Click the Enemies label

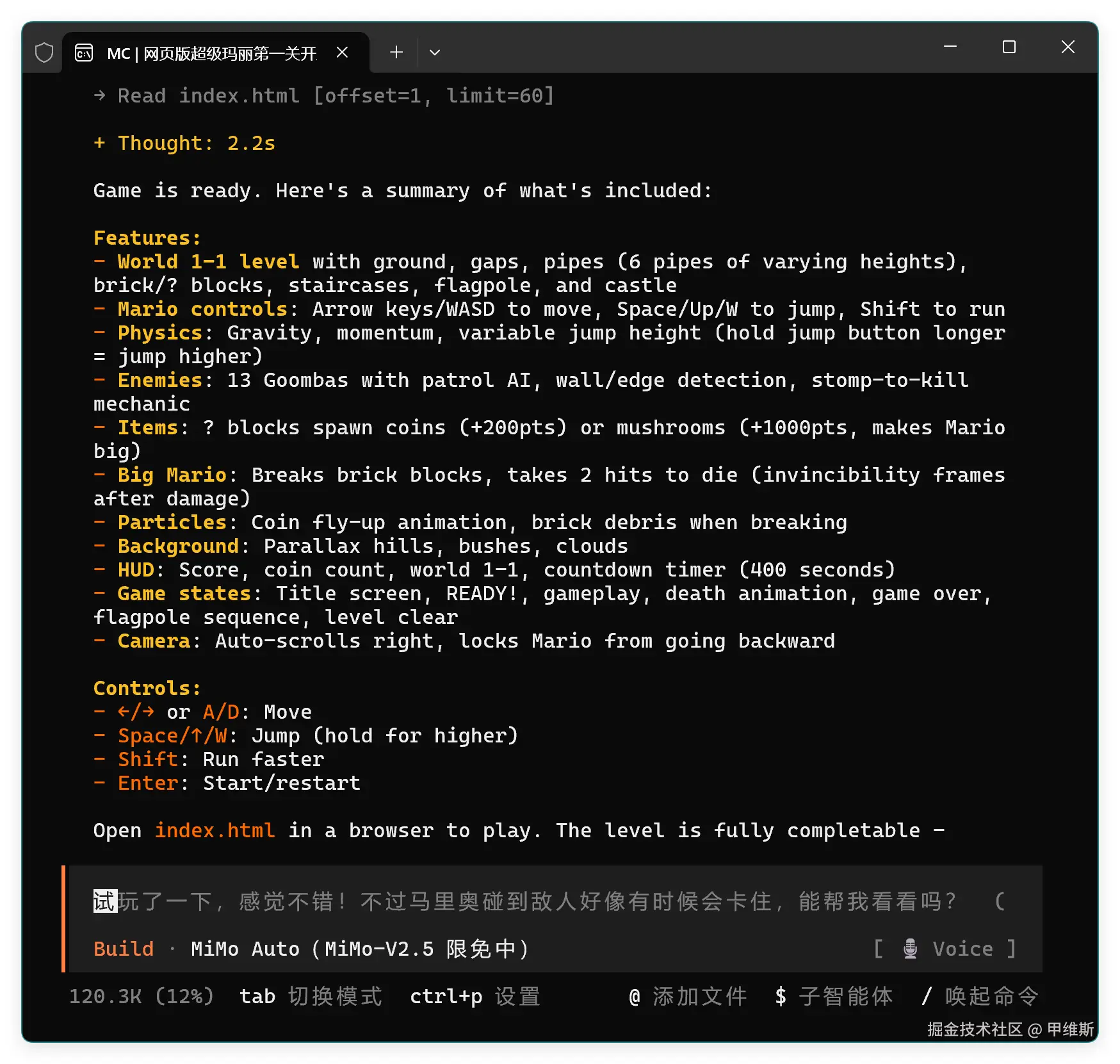click(x=160, y=380)
